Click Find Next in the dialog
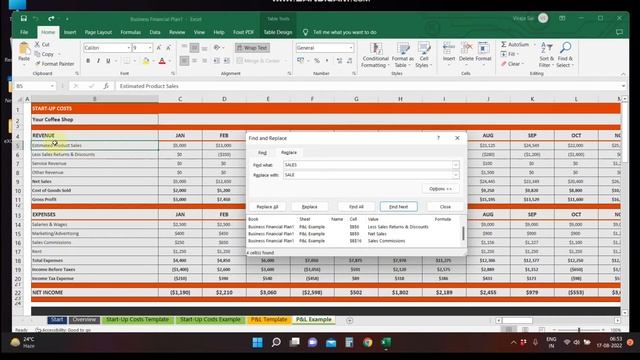Screen dimensions: 640x360 pos(398,207)
